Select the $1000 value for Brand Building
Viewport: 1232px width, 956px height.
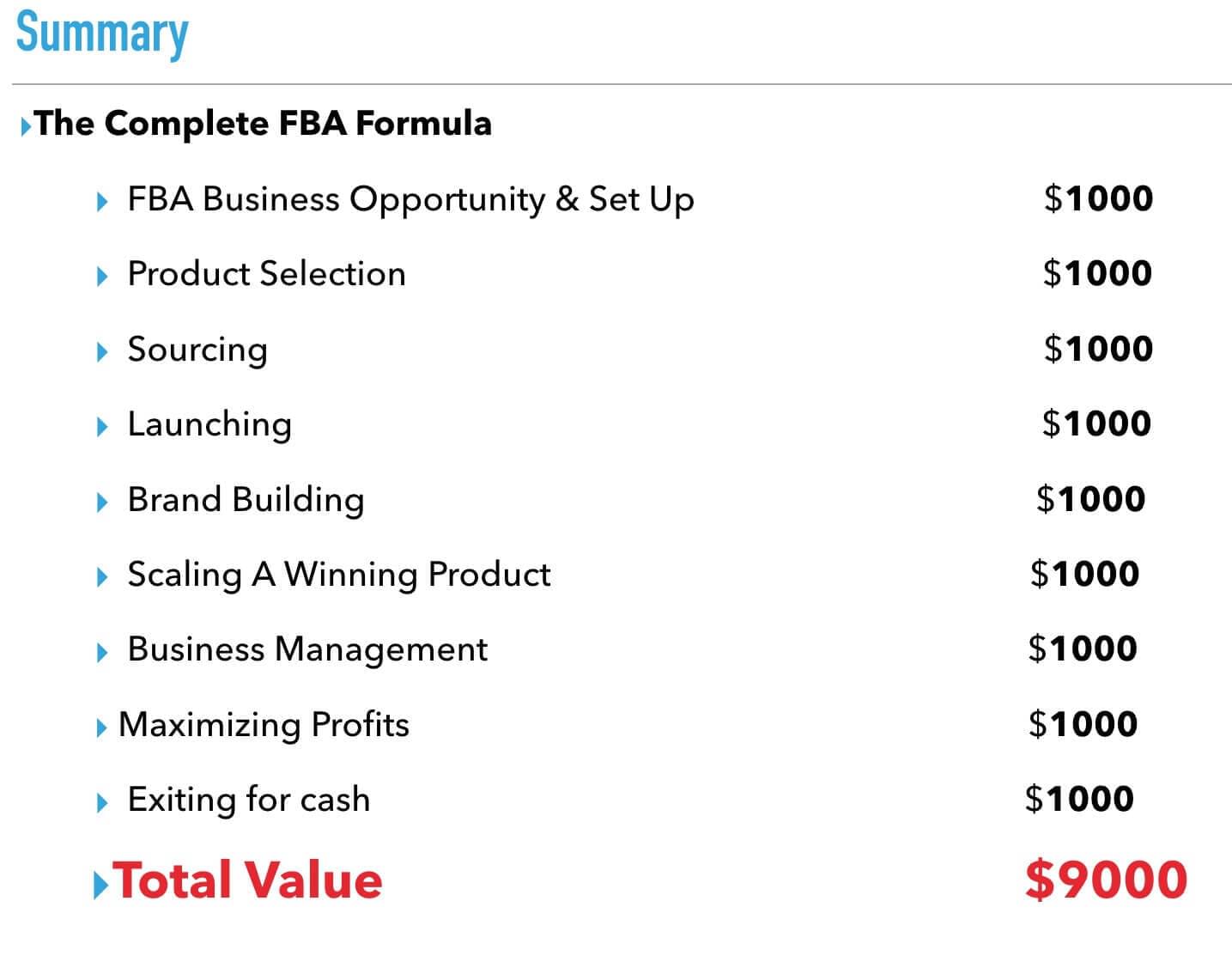1090,499
